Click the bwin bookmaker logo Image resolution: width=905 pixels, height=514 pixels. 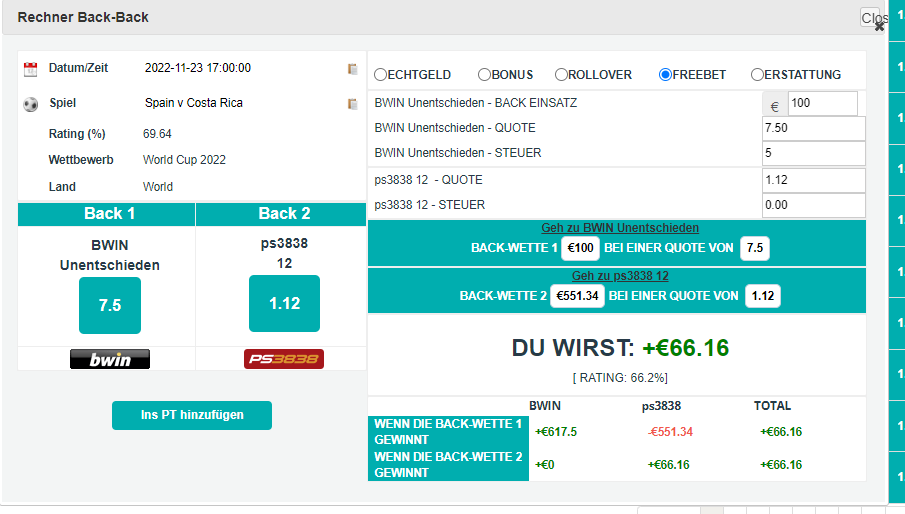point(110,359)
